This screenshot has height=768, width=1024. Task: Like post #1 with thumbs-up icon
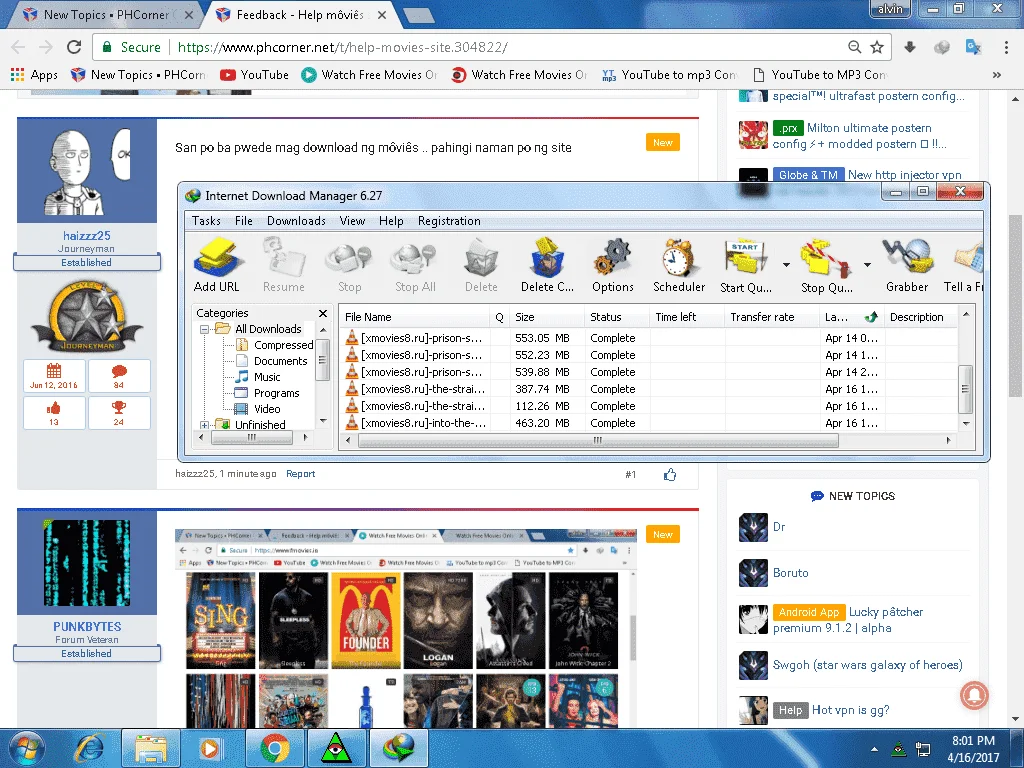pos(670,475)
